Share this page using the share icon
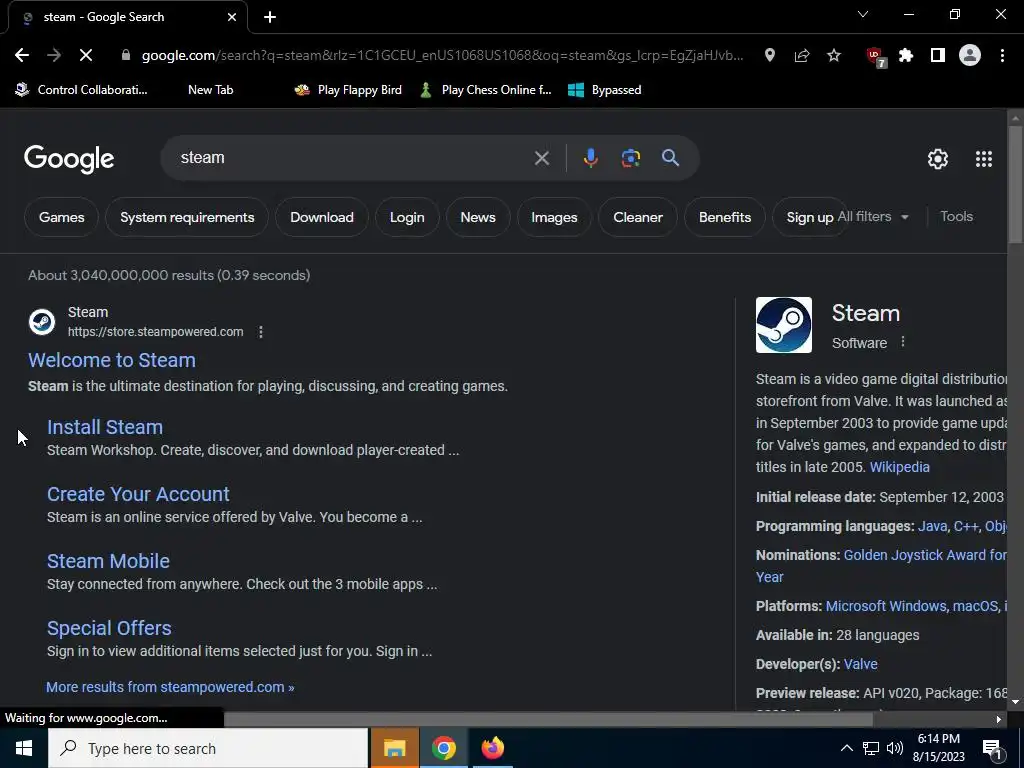 [802, 56]
